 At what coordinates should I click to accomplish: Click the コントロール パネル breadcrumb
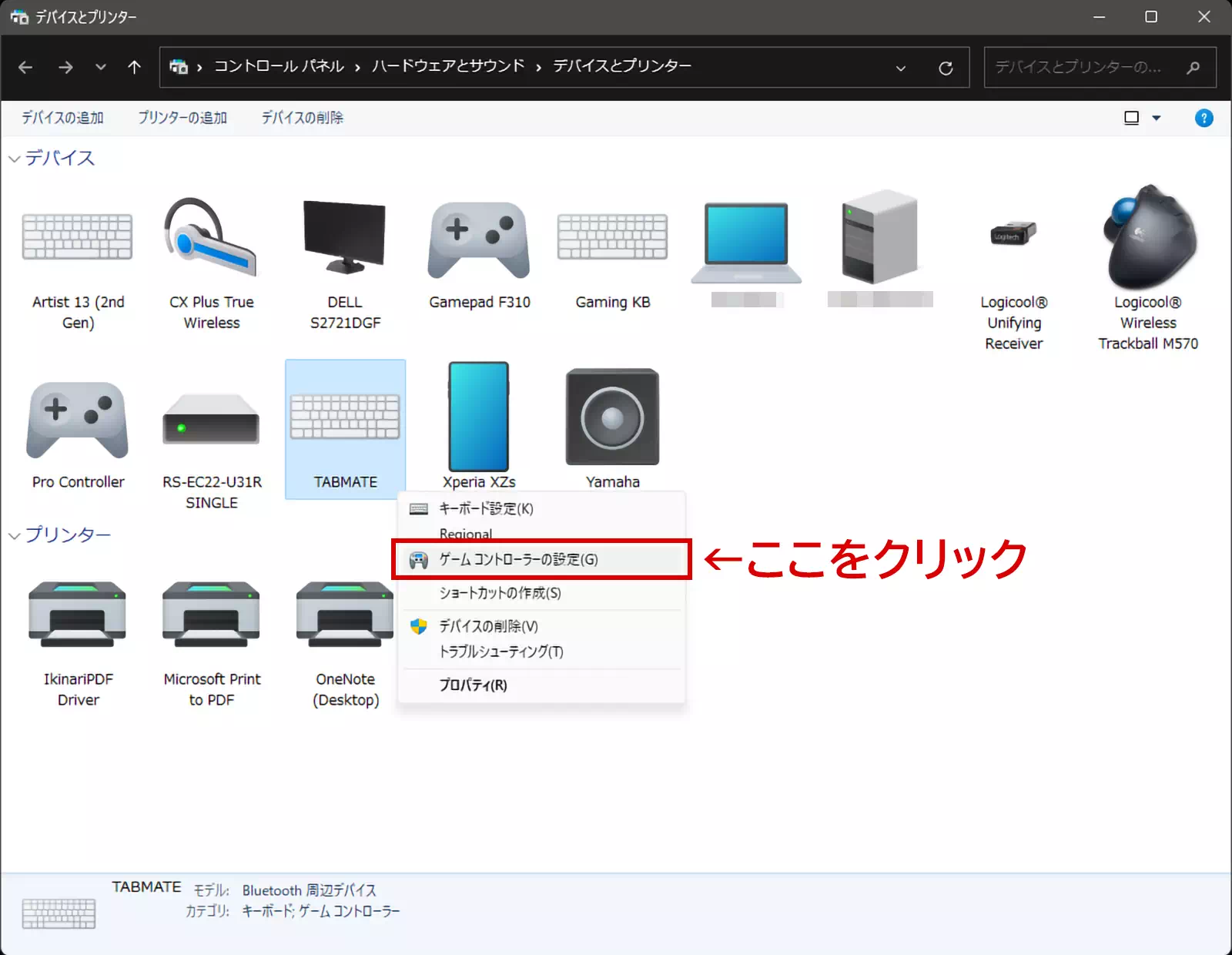point(279,66)
